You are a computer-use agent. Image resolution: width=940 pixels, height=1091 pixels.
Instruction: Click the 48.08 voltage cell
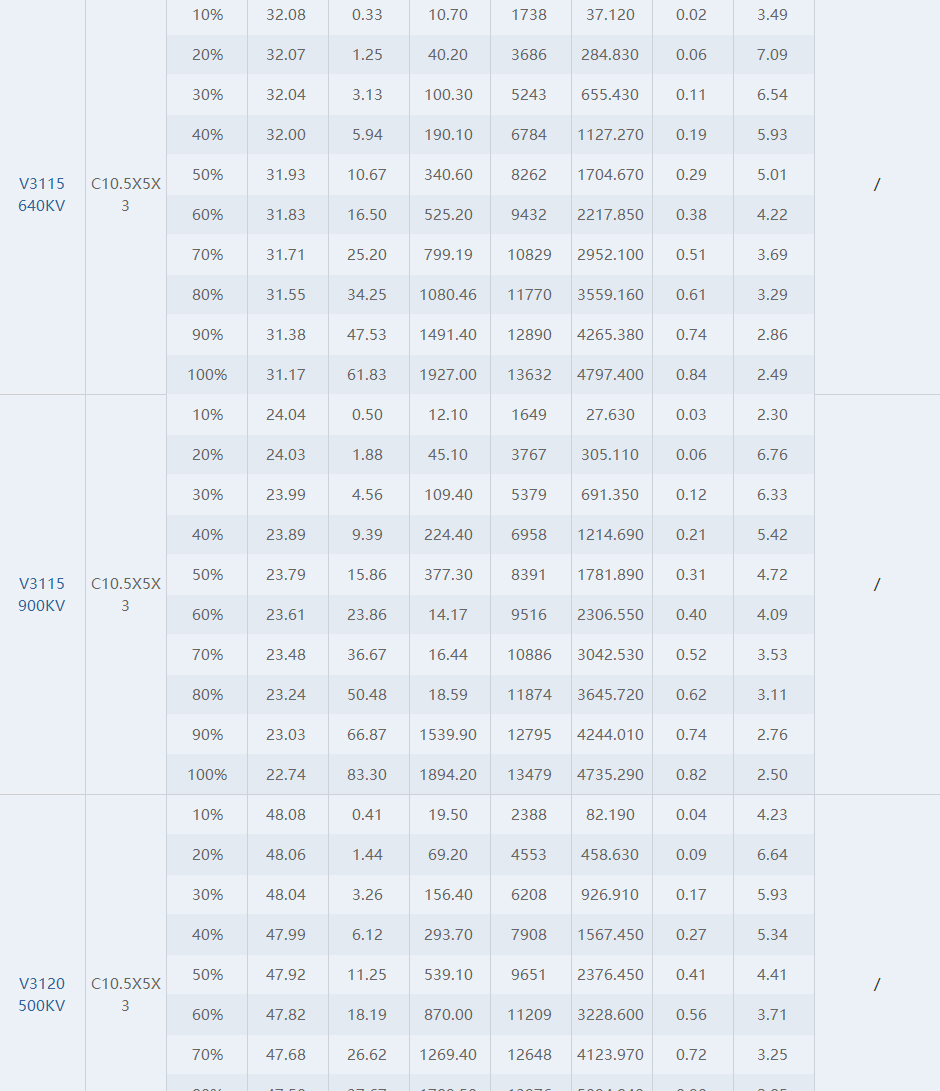click(x=286, y=815)
